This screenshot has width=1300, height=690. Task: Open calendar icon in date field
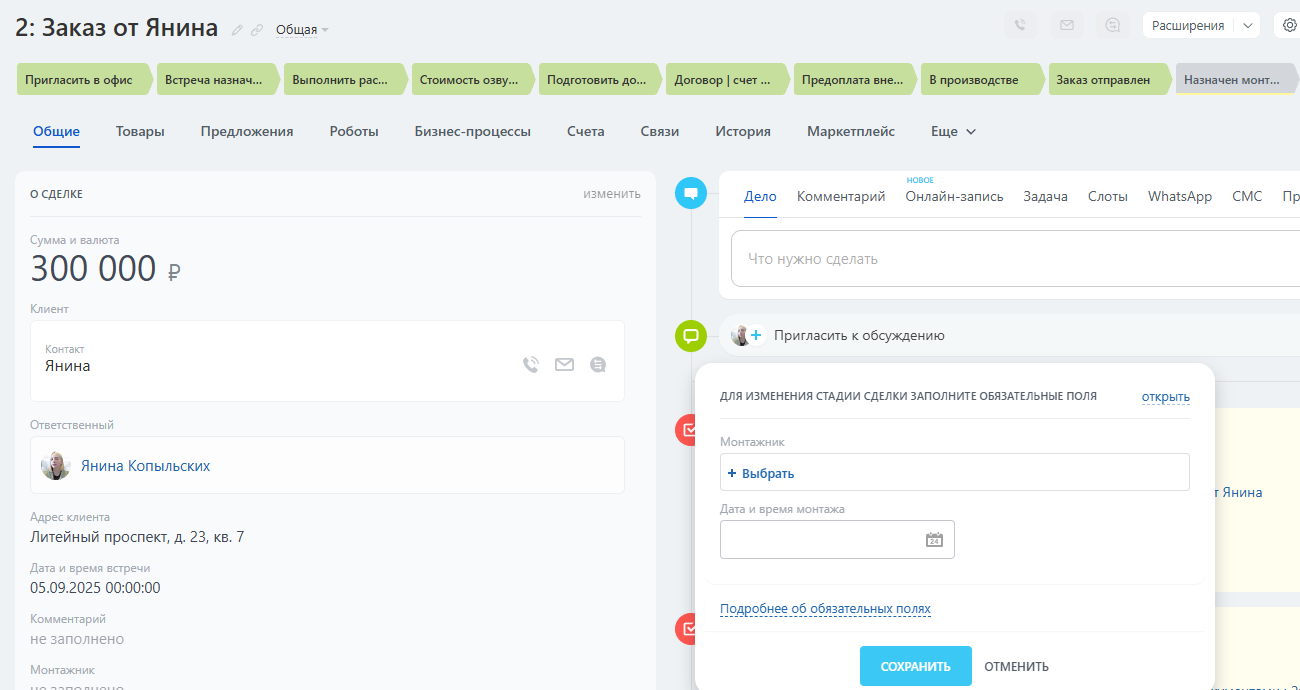(x=934, y=539)
